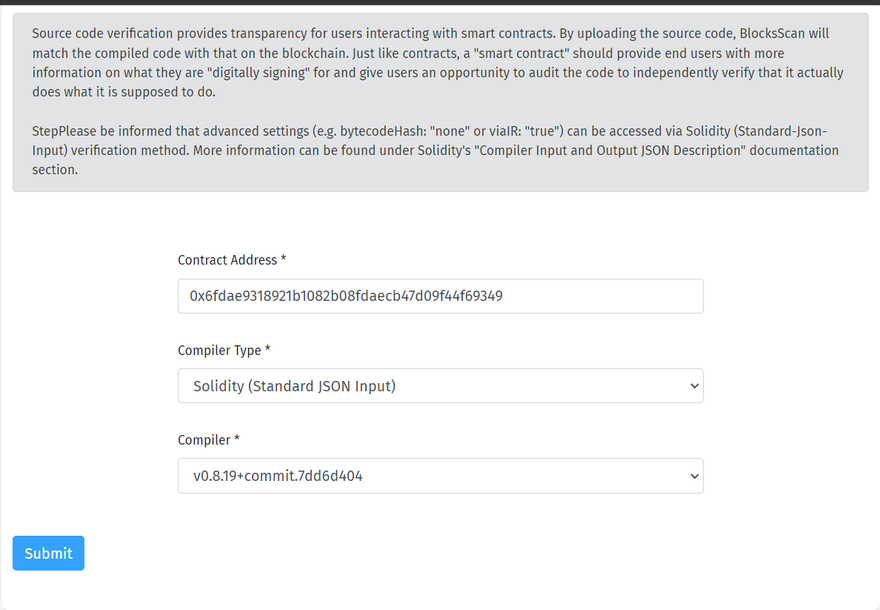Click the "Contract Address *" label
Viewport: 880px width, 610px height.
click(232, 260)
